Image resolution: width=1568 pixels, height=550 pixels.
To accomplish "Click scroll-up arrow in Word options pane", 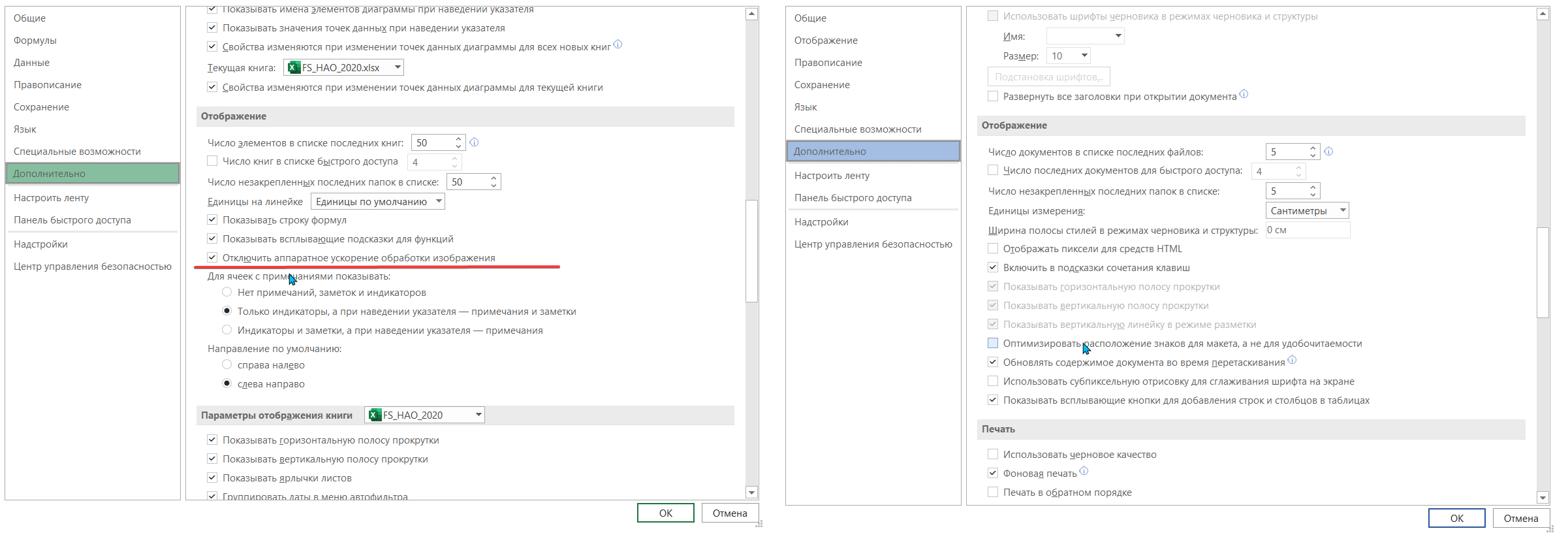I will 1543,14.
